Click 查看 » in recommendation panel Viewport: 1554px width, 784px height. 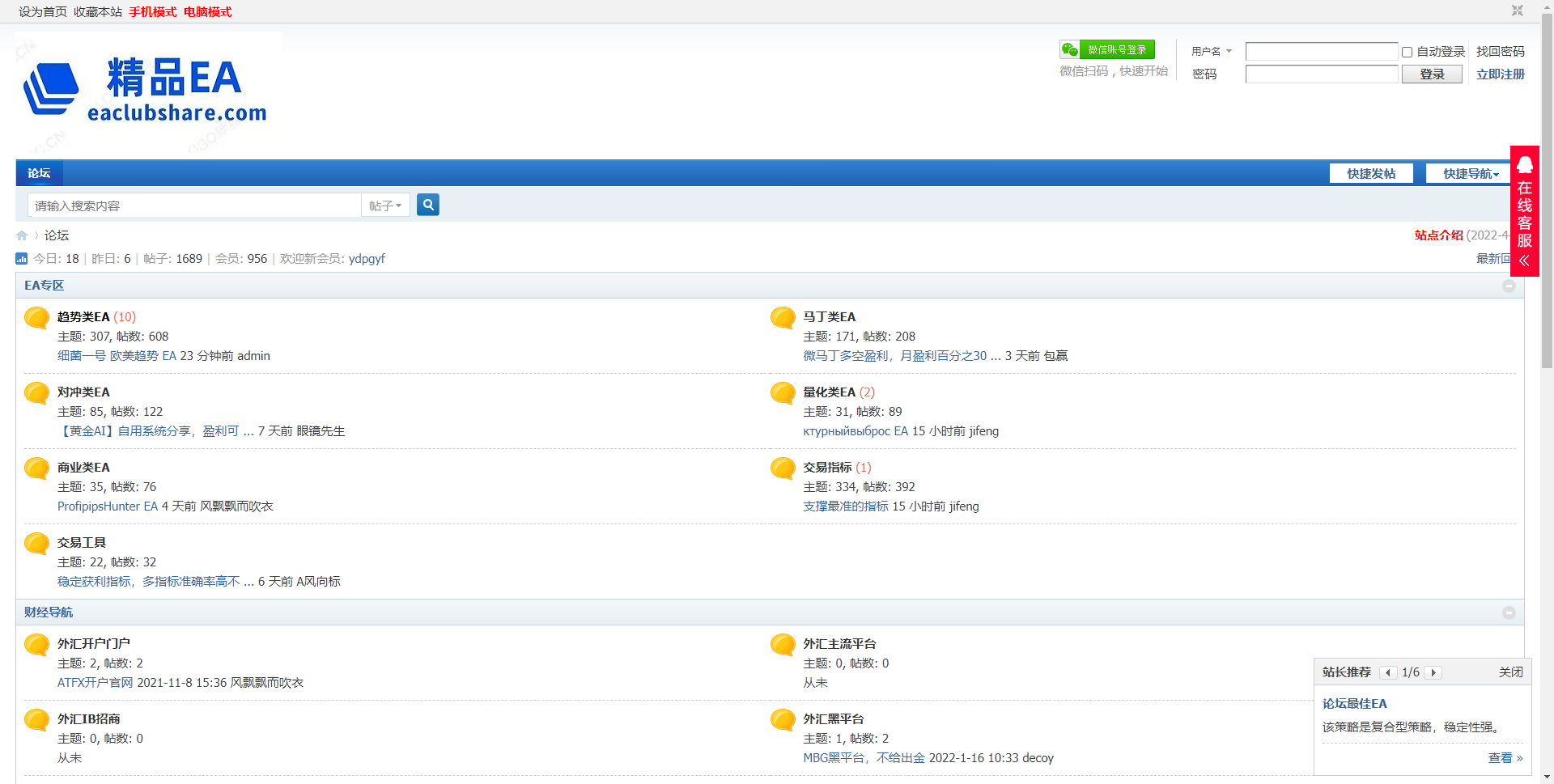coord(1505,758)
